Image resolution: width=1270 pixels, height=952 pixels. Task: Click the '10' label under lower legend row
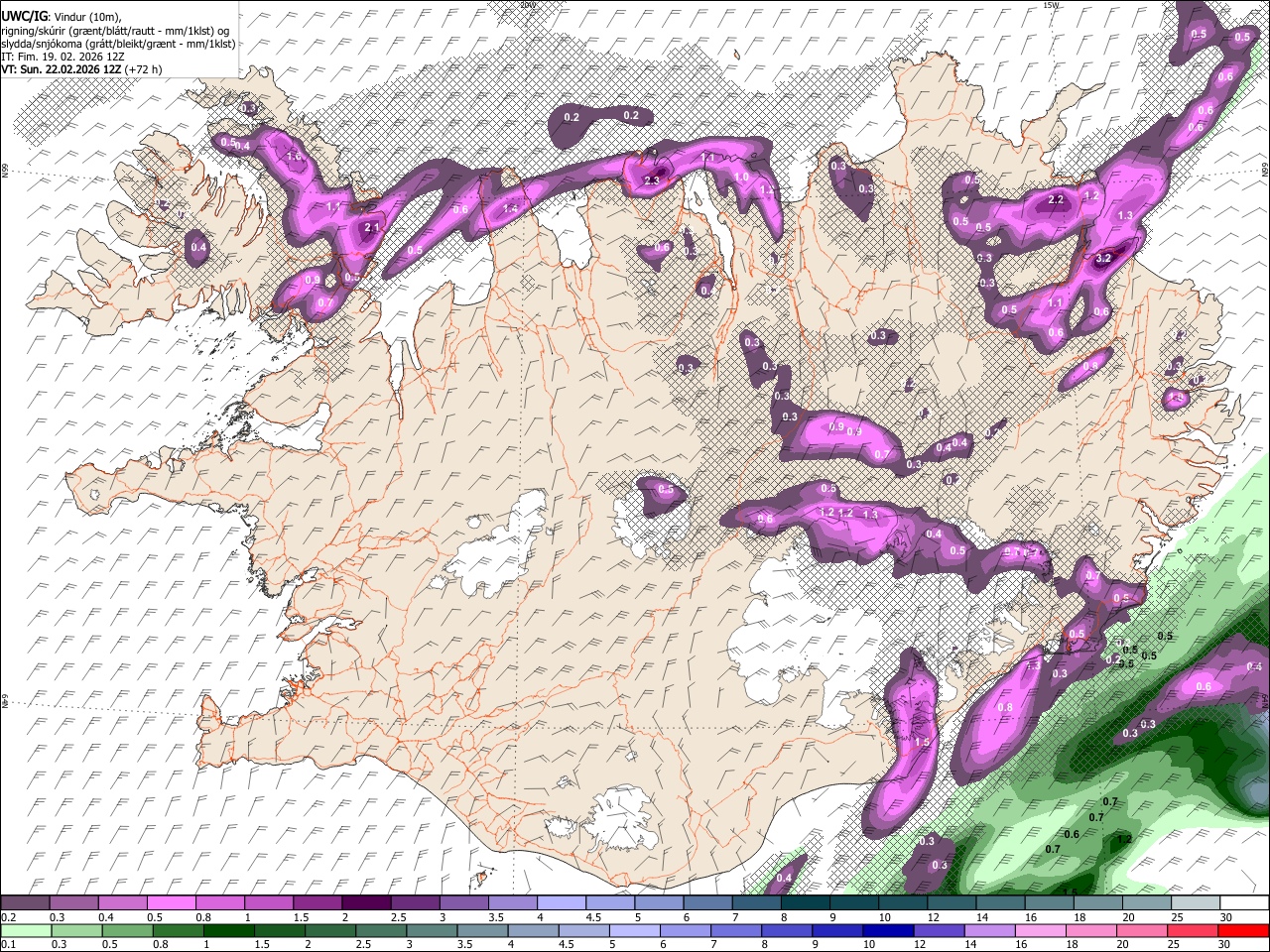click(x=868, y=944)
